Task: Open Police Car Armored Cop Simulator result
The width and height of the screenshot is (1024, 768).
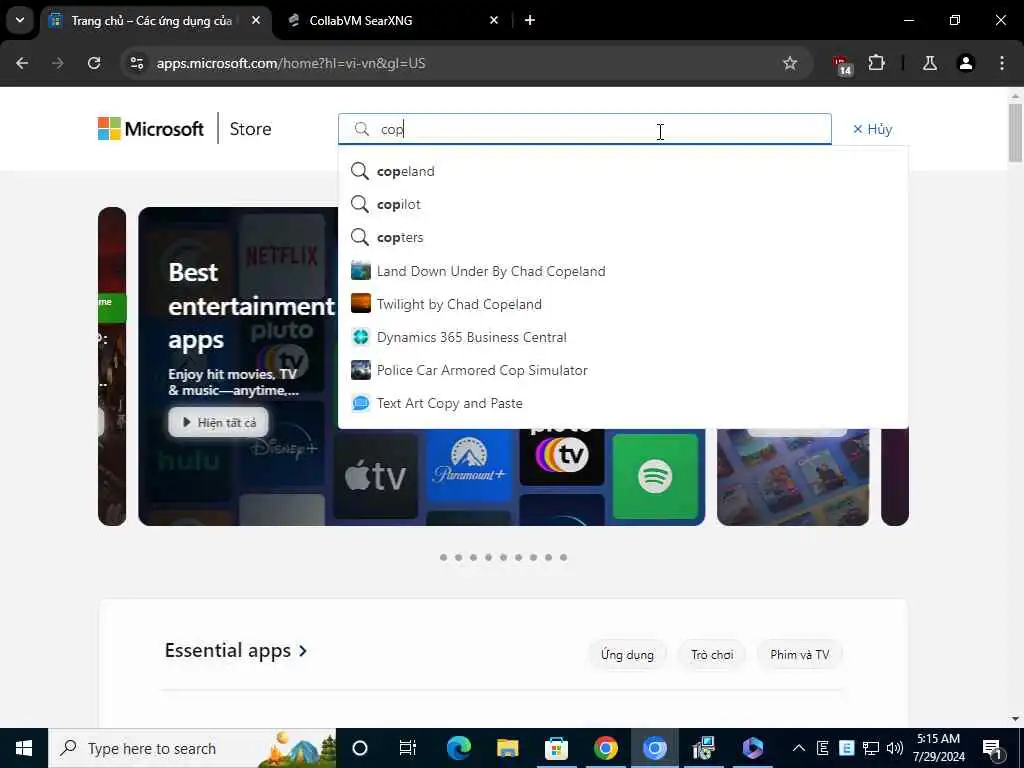Action: tap(623, 370)
